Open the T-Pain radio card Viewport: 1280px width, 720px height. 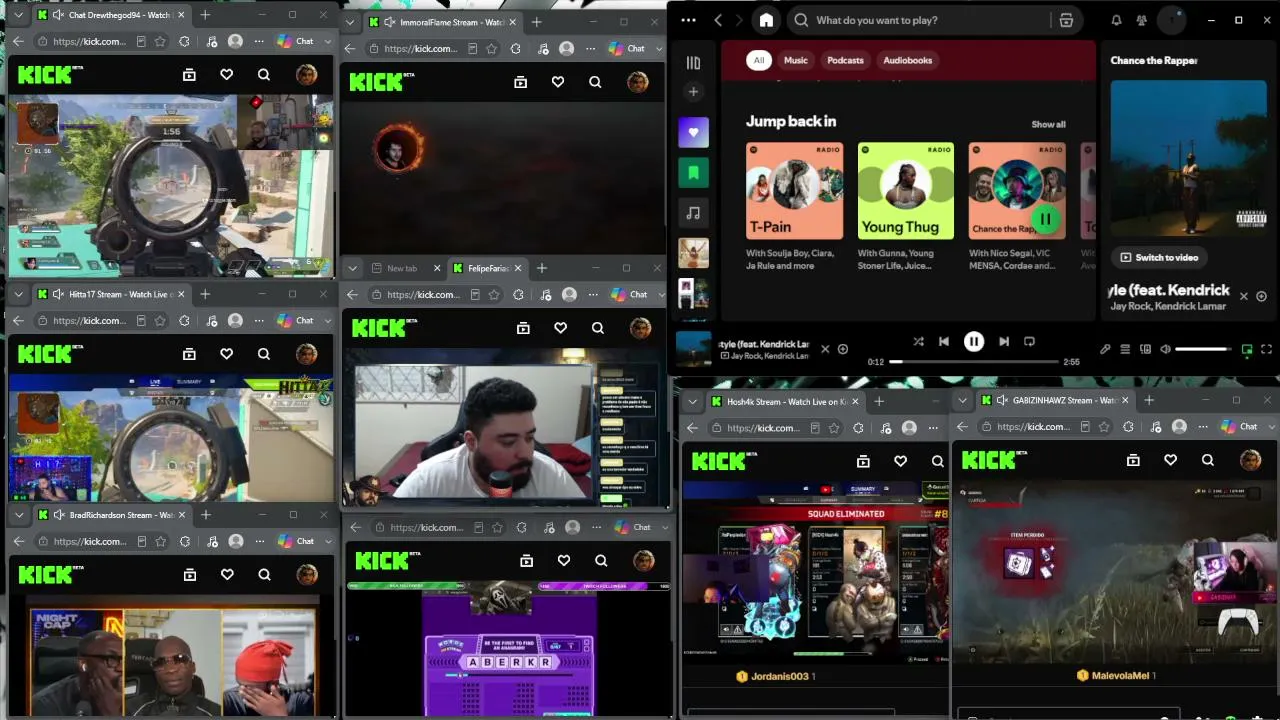coord(795,207)
